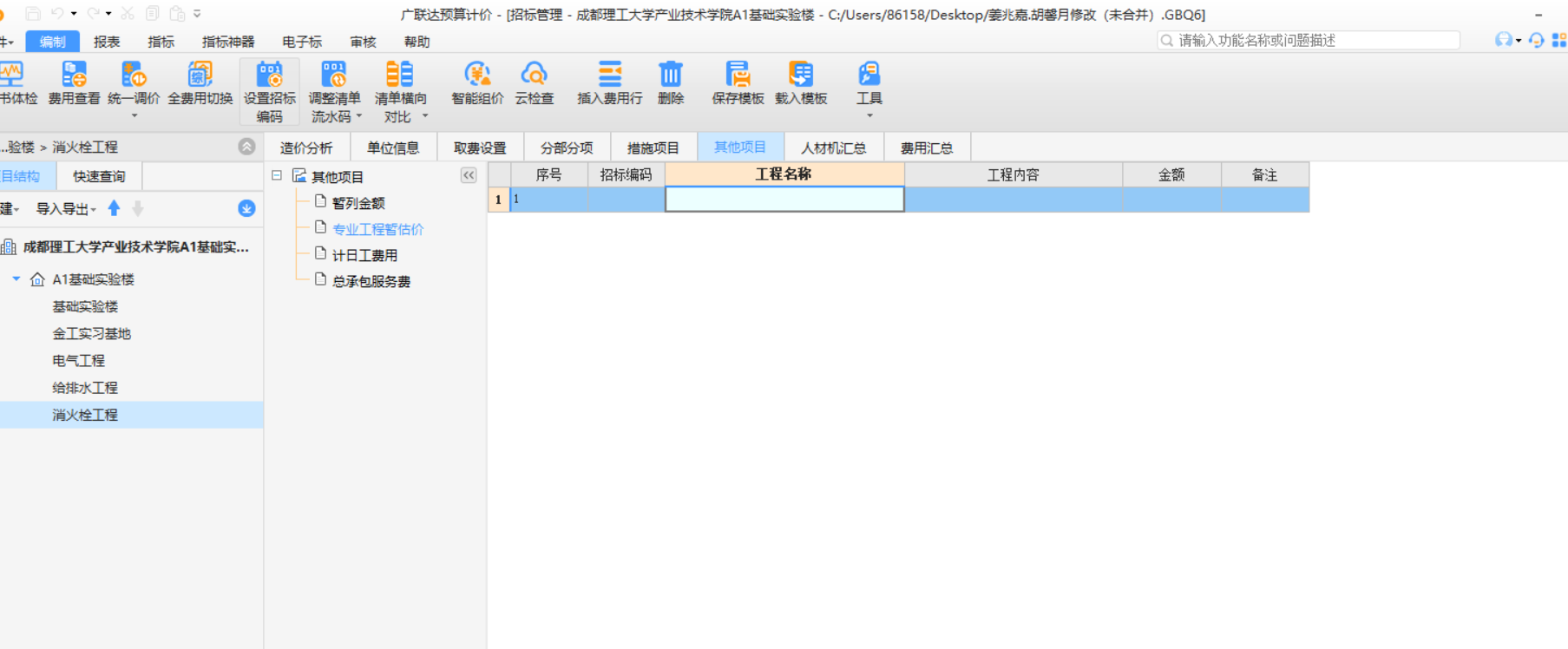
Task: Collapse the 其他项目 tree panel
Action: pos(469,175)
